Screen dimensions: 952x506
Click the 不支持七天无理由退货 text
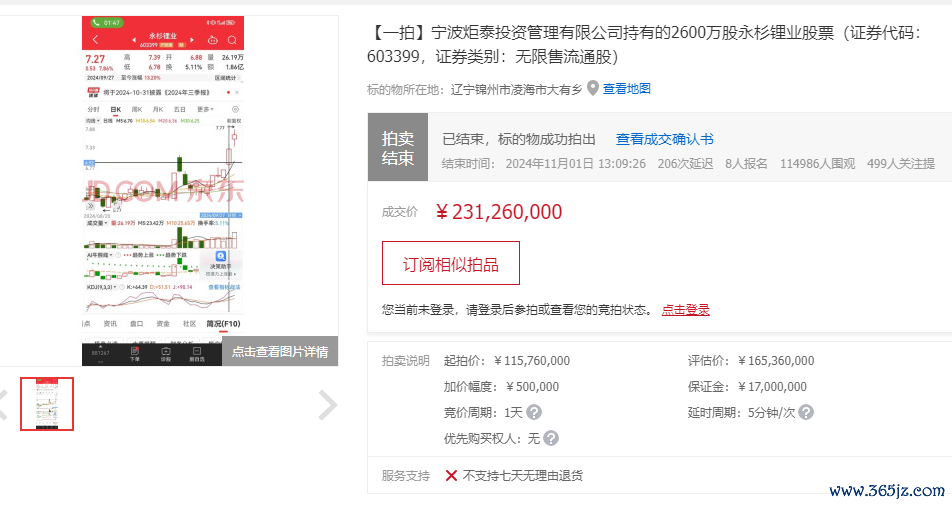[523, 476]
